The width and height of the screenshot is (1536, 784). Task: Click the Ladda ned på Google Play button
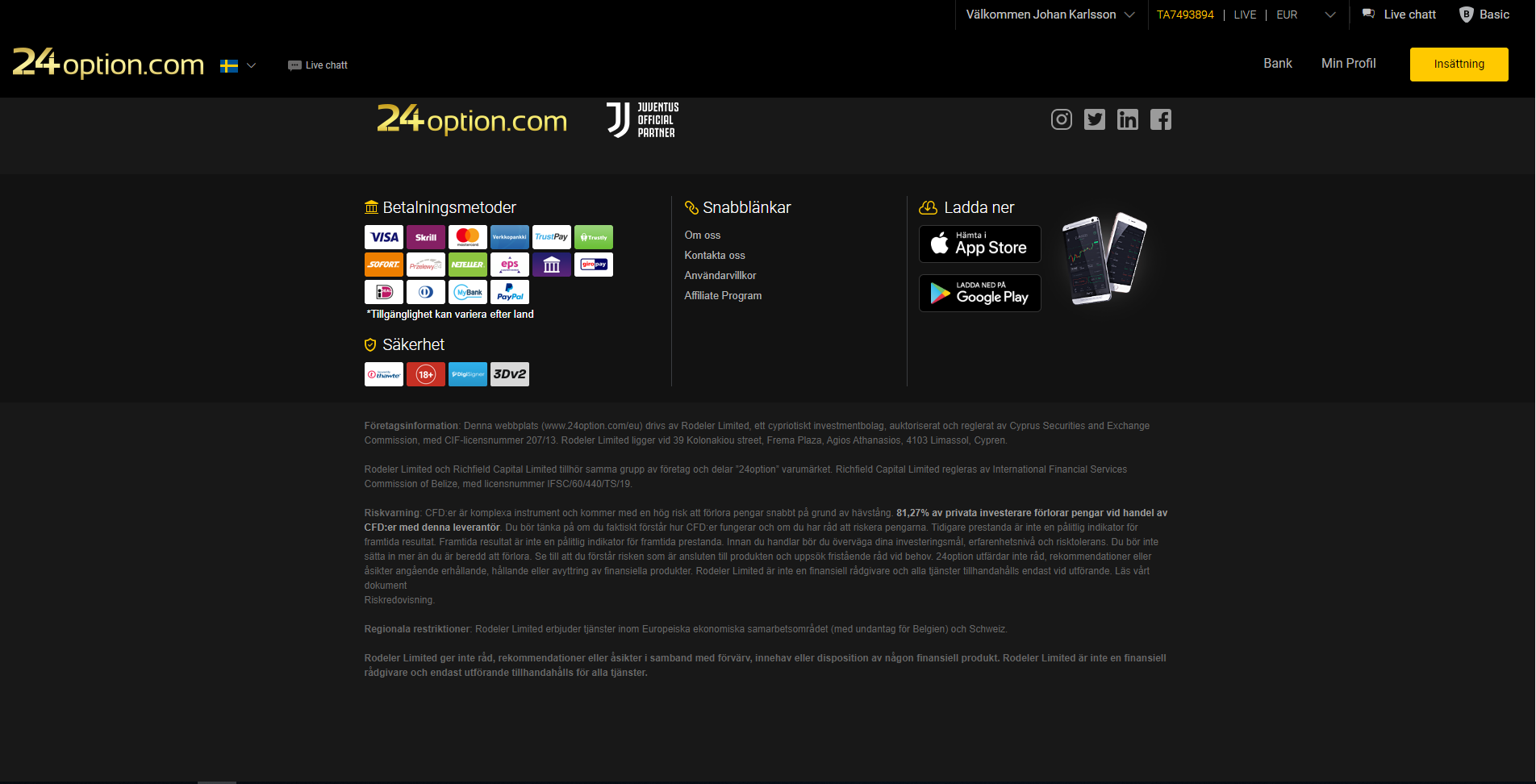[x=980, y=293]
